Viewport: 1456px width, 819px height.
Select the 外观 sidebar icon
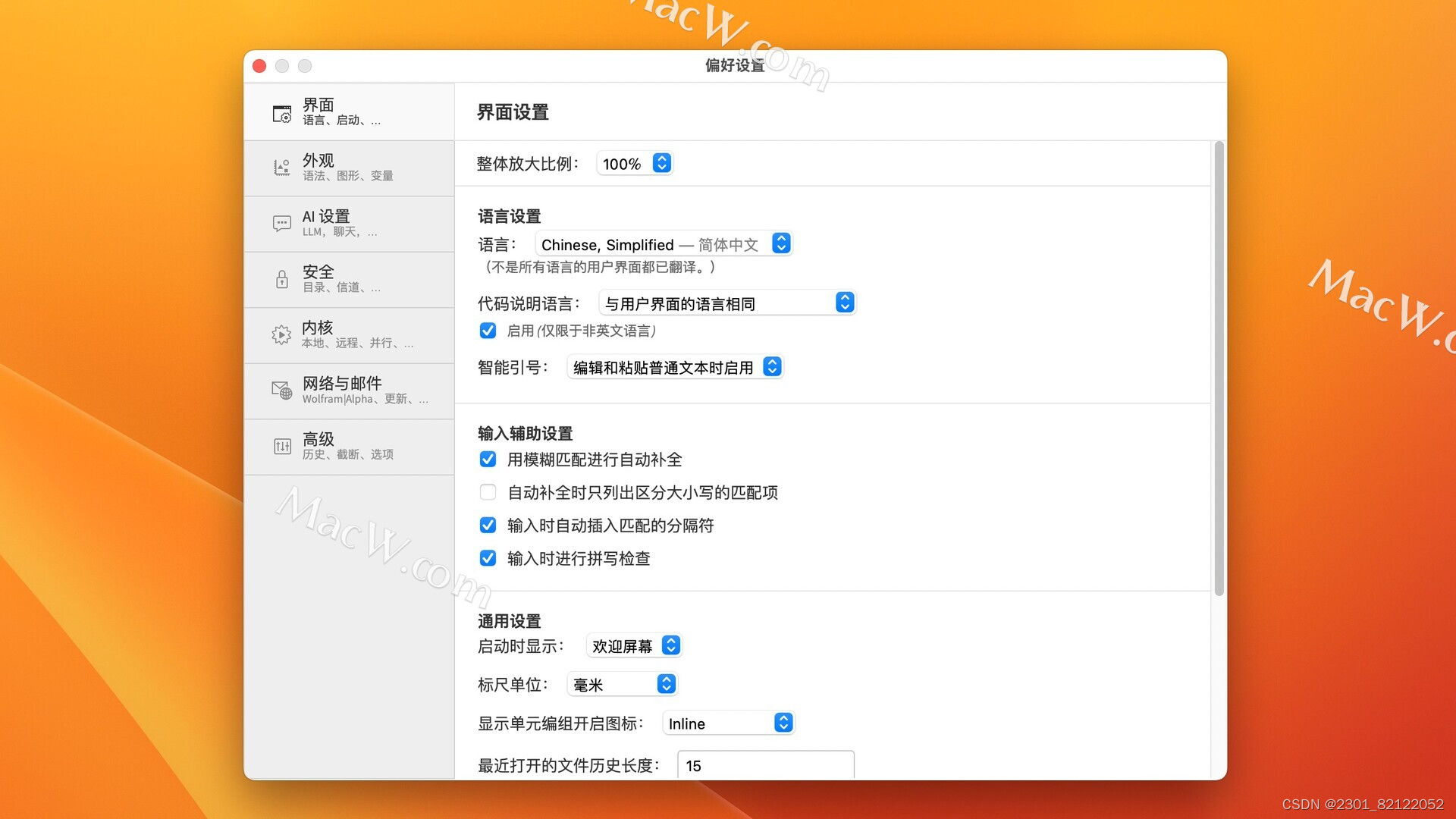tap(281, 168)
